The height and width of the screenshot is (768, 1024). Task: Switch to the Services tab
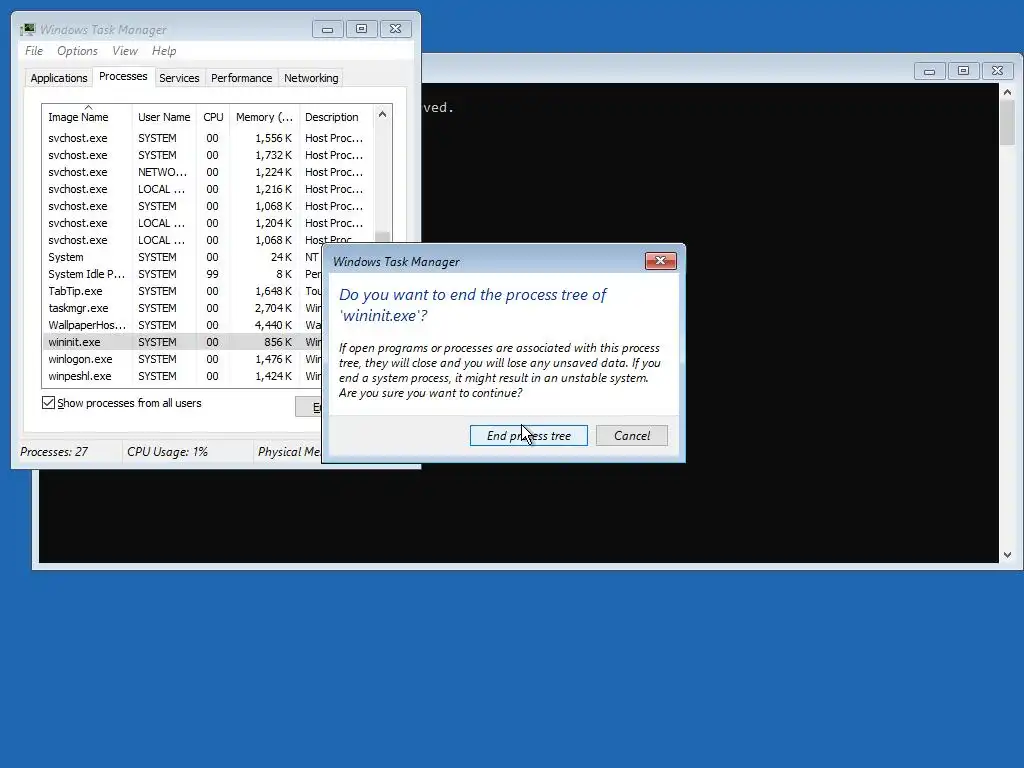tap(179, 78)
